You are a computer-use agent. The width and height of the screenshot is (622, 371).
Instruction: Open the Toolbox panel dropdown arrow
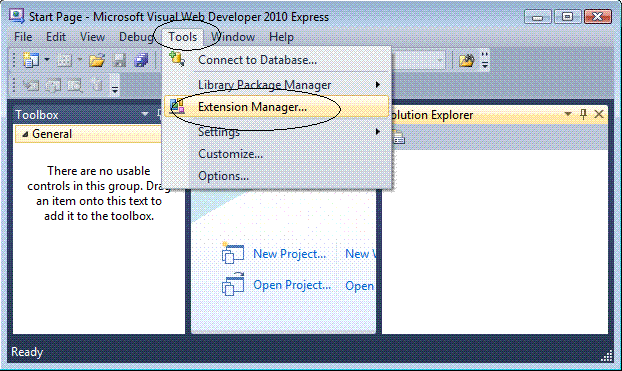pyautogui.click(x=145, y=114)
